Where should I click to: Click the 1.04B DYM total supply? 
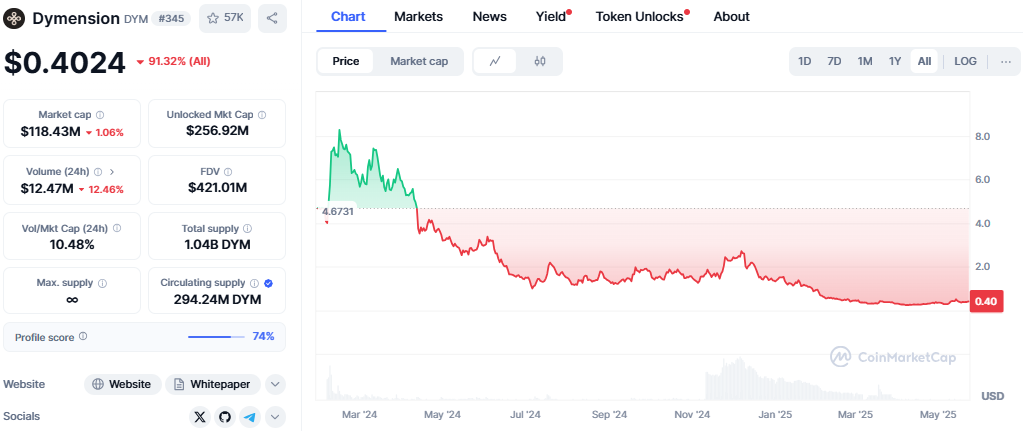217,245
